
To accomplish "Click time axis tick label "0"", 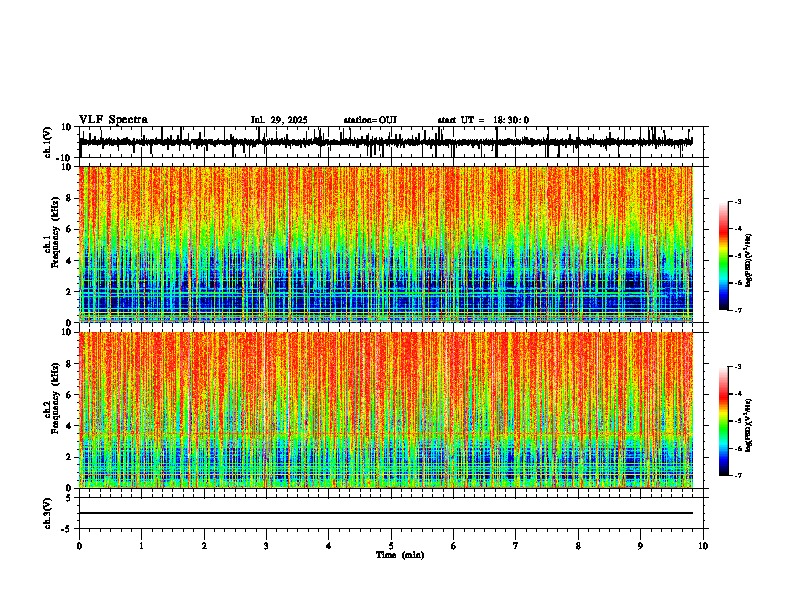I will [x=79, y=546].
